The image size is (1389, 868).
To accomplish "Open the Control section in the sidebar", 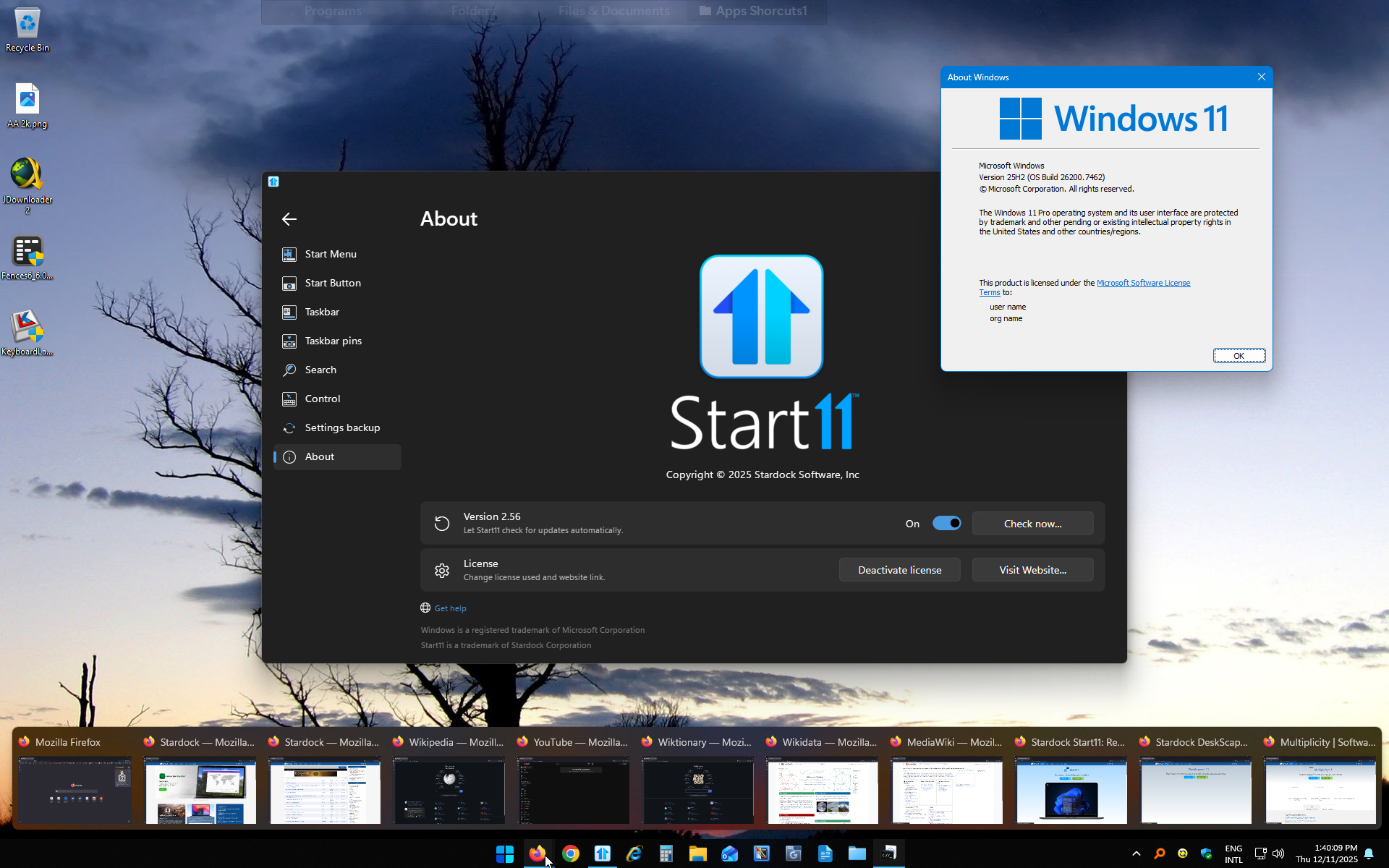I will pos(322,399).
